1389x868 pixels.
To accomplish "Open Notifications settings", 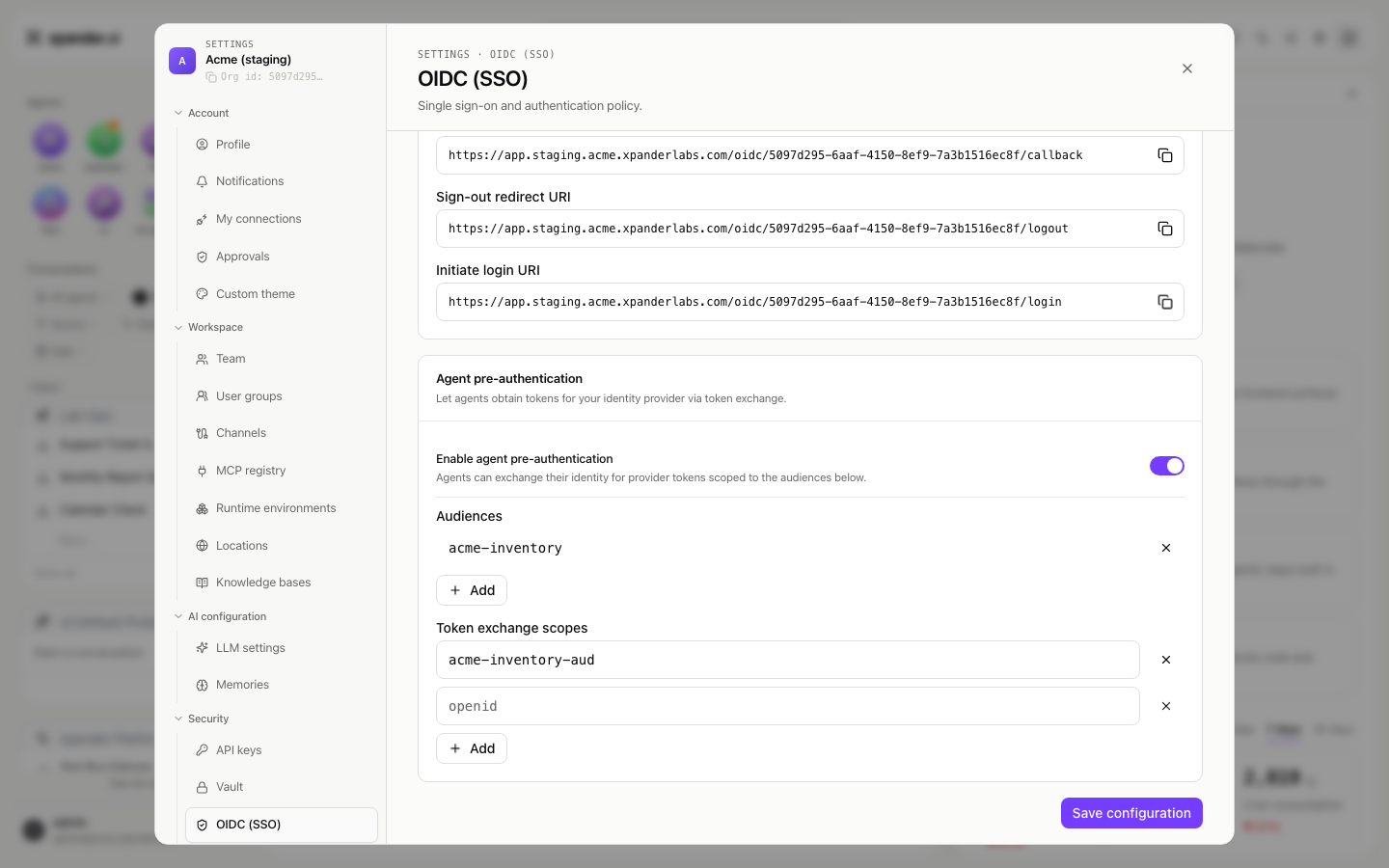I will click(x=282, y=181).
